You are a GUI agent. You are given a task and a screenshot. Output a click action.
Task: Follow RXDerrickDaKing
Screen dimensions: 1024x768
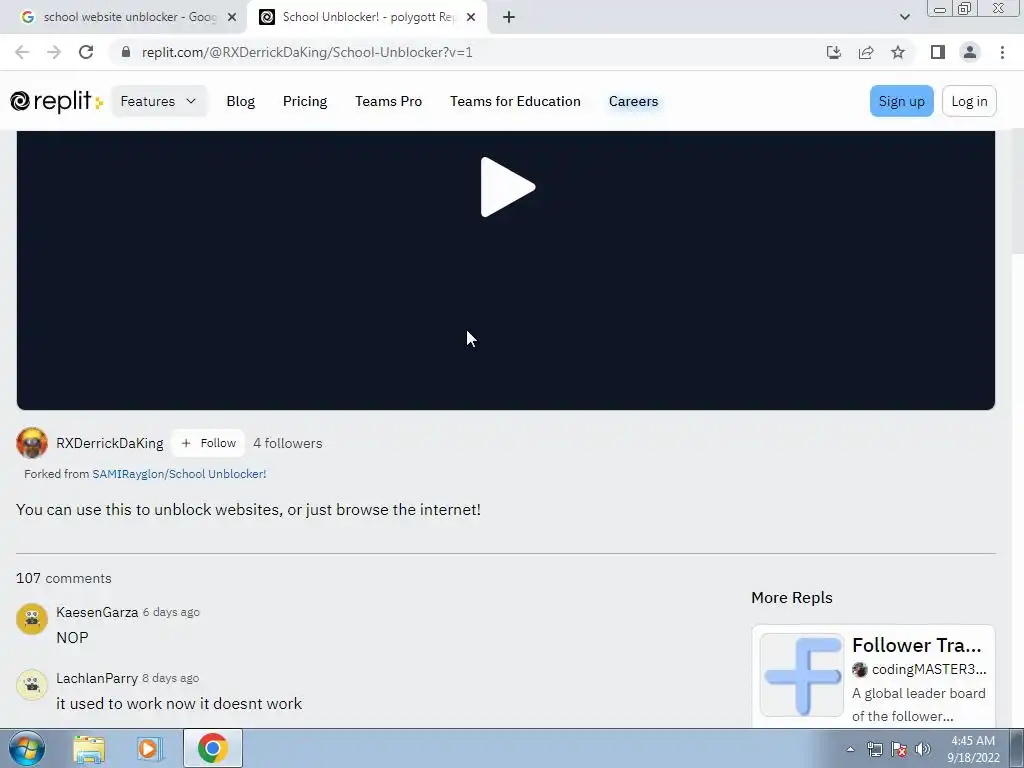click(x=208, y=443)
